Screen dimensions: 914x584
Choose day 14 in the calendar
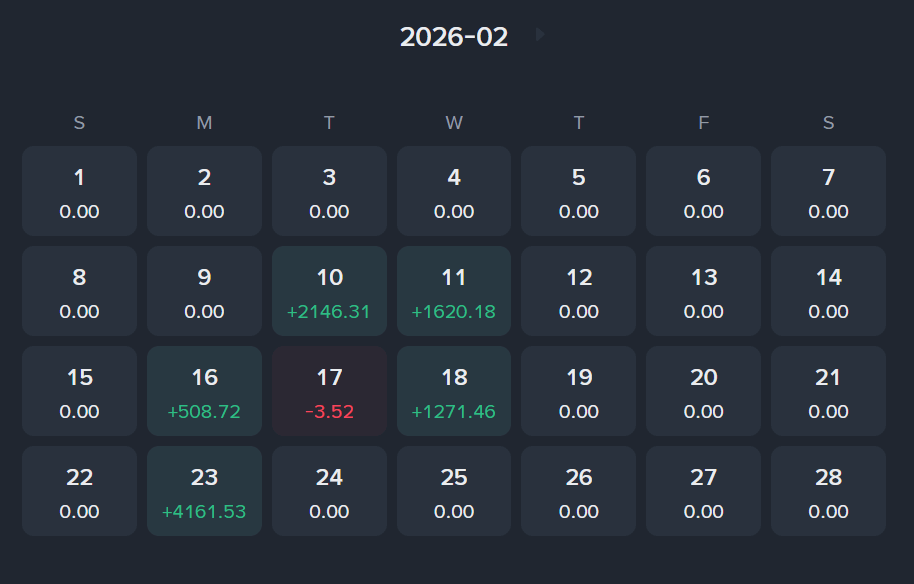tap(828, 291)
